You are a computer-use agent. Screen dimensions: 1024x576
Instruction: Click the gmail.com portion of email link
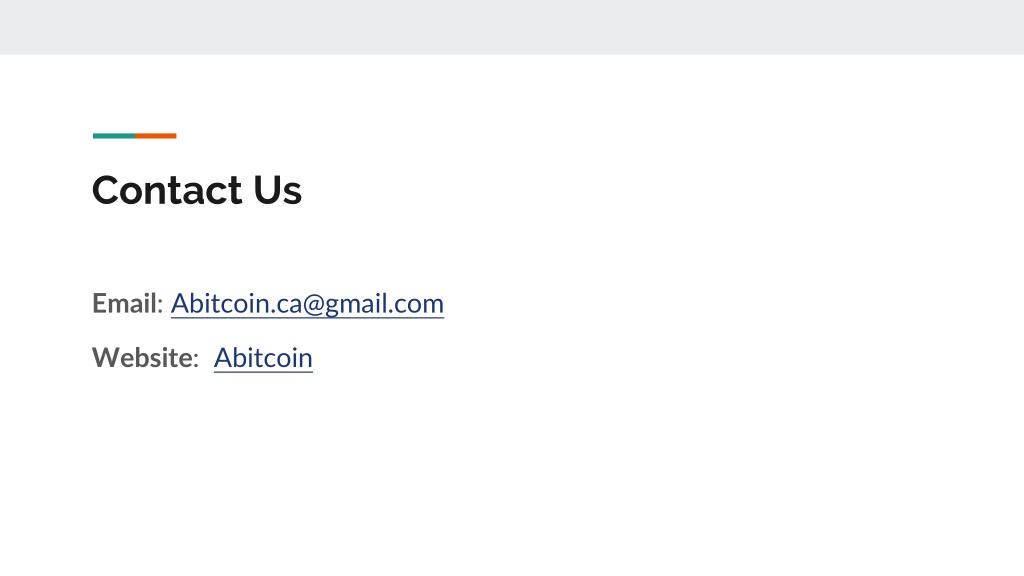tap(385, 304)
